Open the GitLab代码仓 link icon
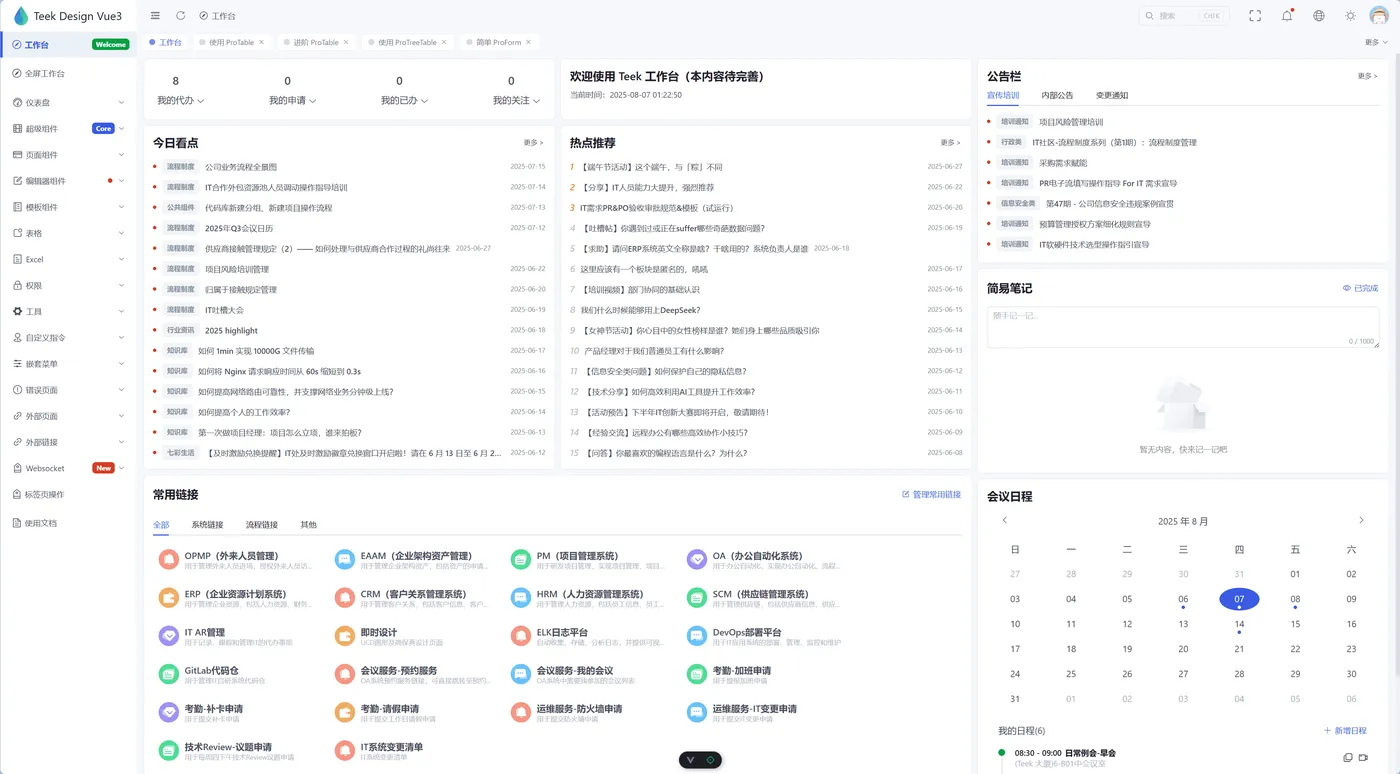Image resolution: width=1400 pixels, height=774 pixels. [x=168, y=674]
